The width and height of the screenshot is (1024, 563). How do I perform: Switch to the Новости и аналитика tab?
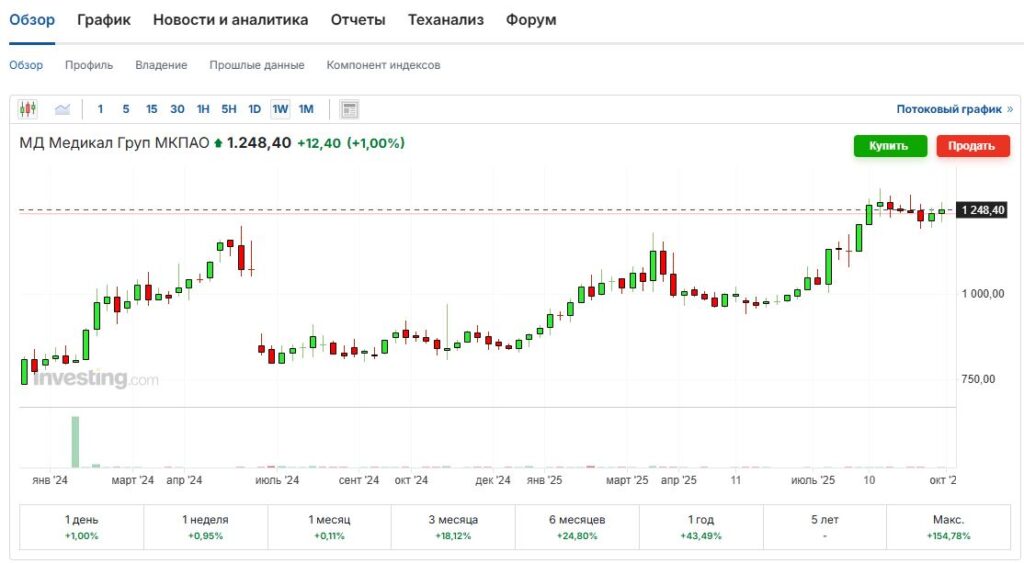click(230, 20)
